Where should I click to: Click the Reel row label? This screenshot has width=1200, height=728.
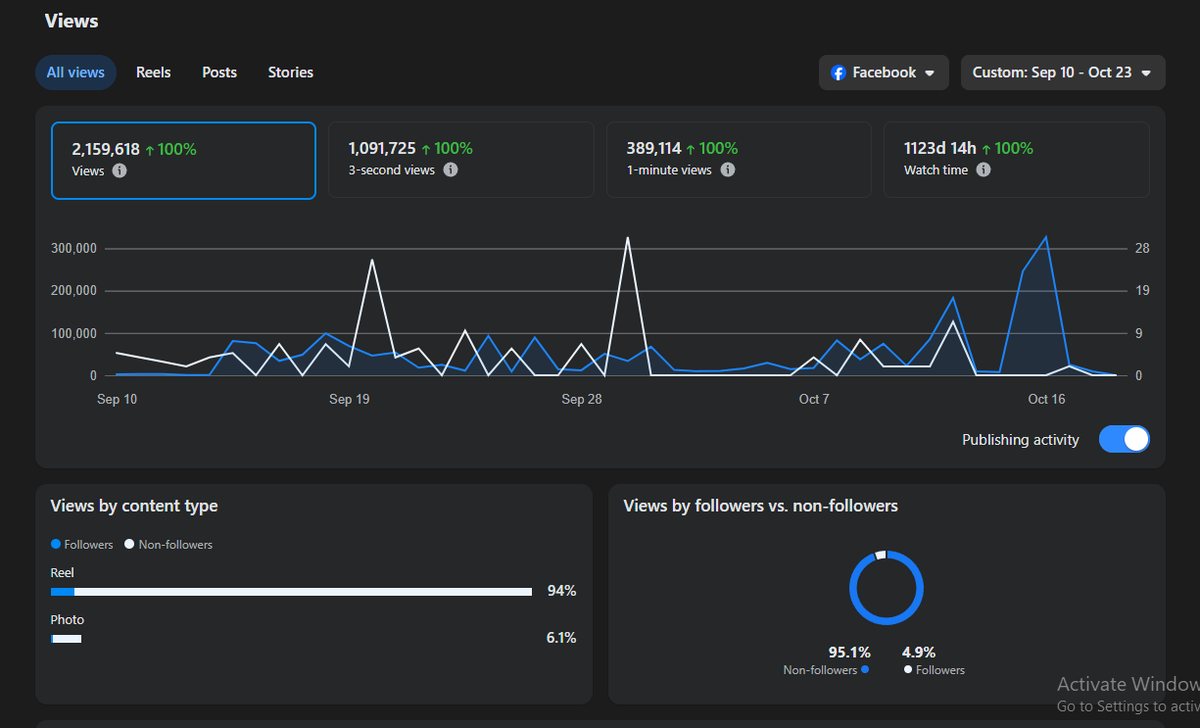tap(62, 573)
